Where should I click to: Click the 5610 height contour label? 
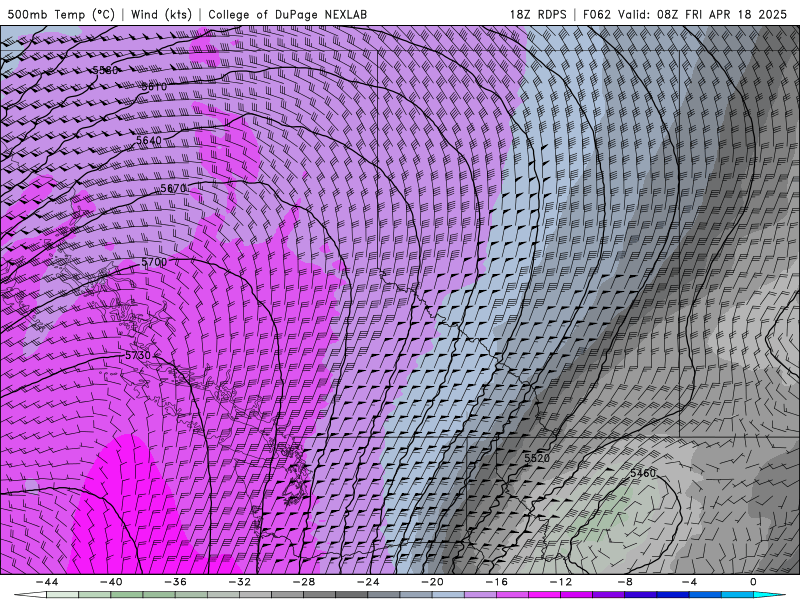click(x=154, y=87)
